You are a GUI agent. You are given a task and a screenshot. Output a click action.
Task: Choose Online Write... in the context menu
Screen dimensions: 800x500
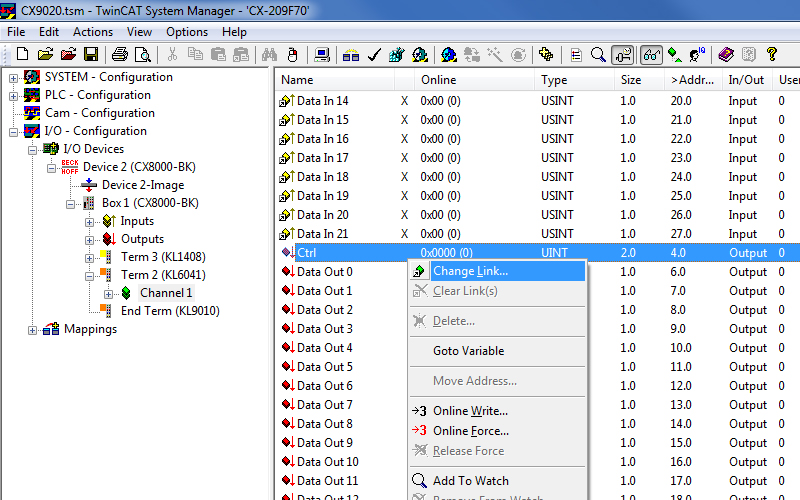497,411
